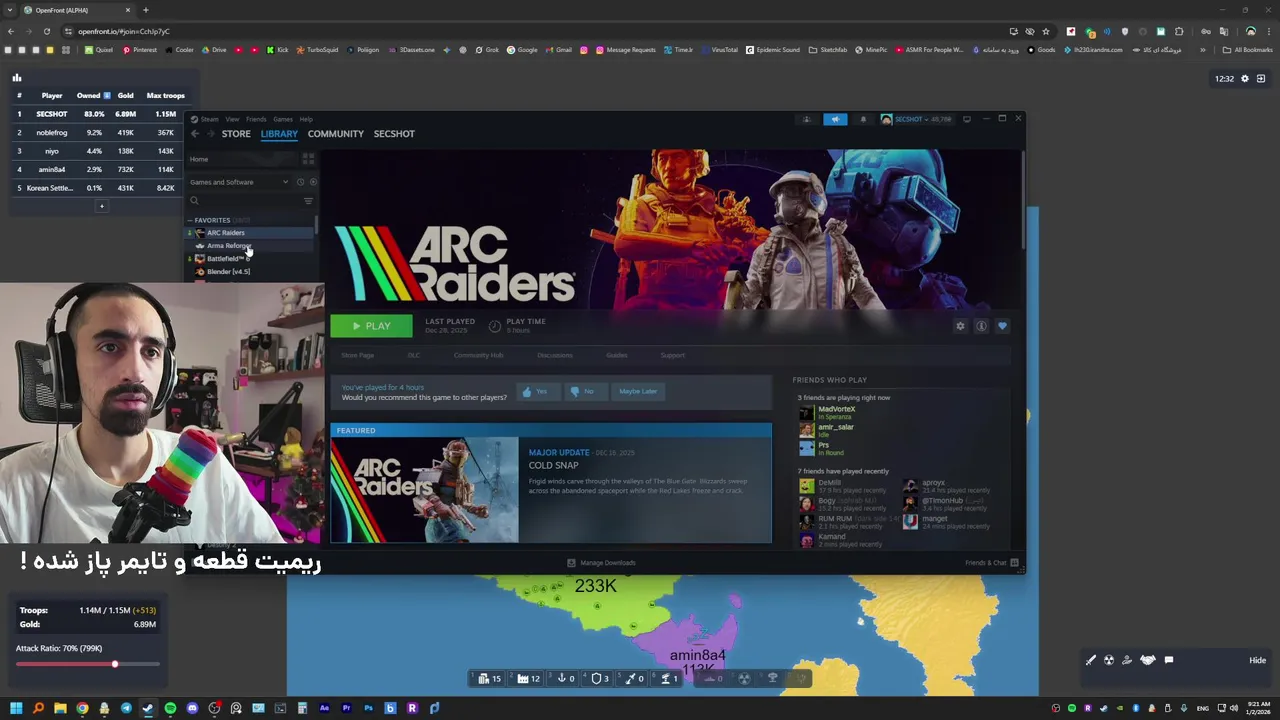
Task: Open the MAJOR UPDATE Cold Snap headline
Action: (559, 453)
